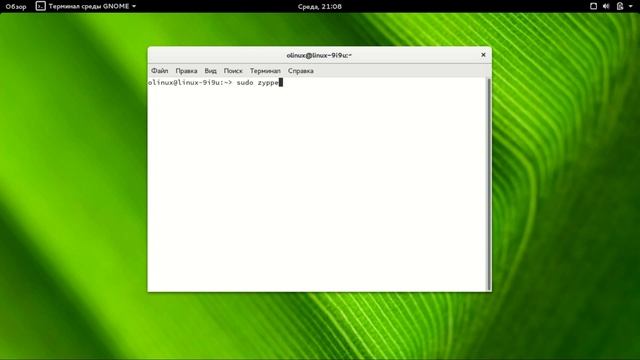This screenshot has height=360, width=640.
Task: Open the Правка menu
Action: point(186,71)
